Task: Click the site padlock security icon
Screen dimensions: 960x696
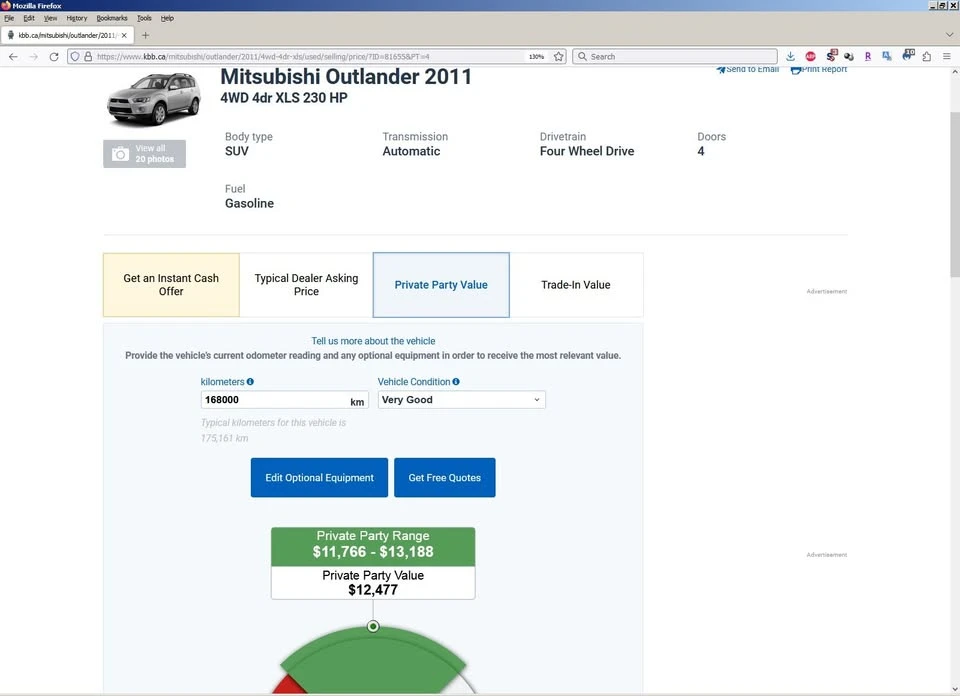Action: point(88,56)
